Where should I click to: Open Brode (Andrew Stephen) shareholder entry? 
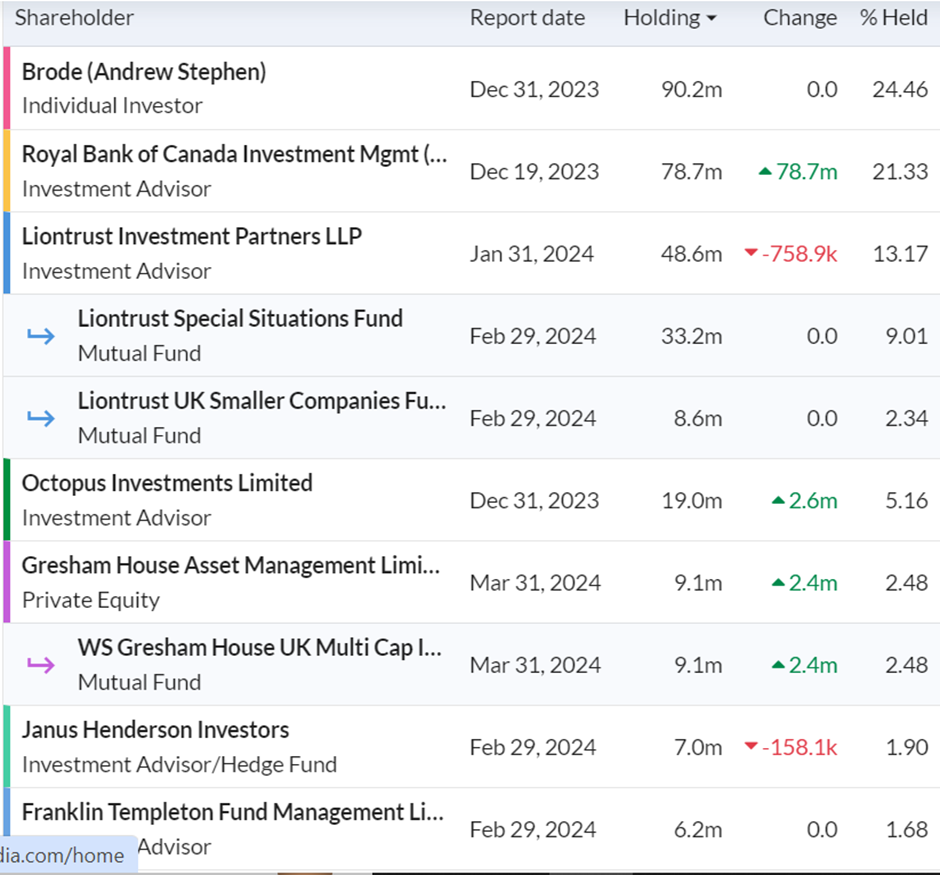(x=144, y=72)
